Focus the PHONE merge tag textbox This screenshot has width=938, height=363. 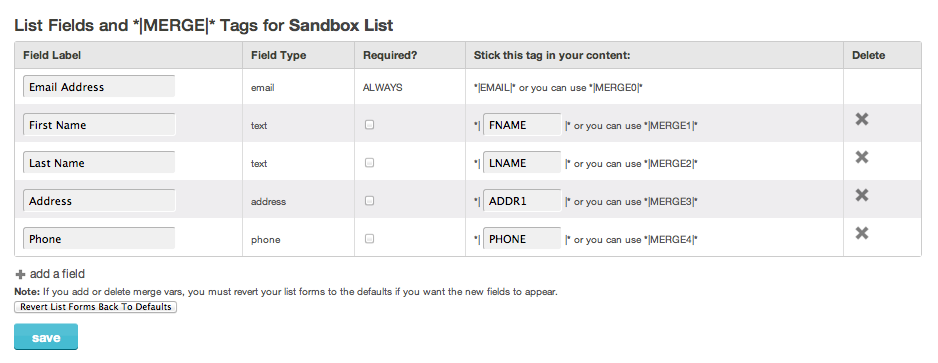tap(522, 239)
